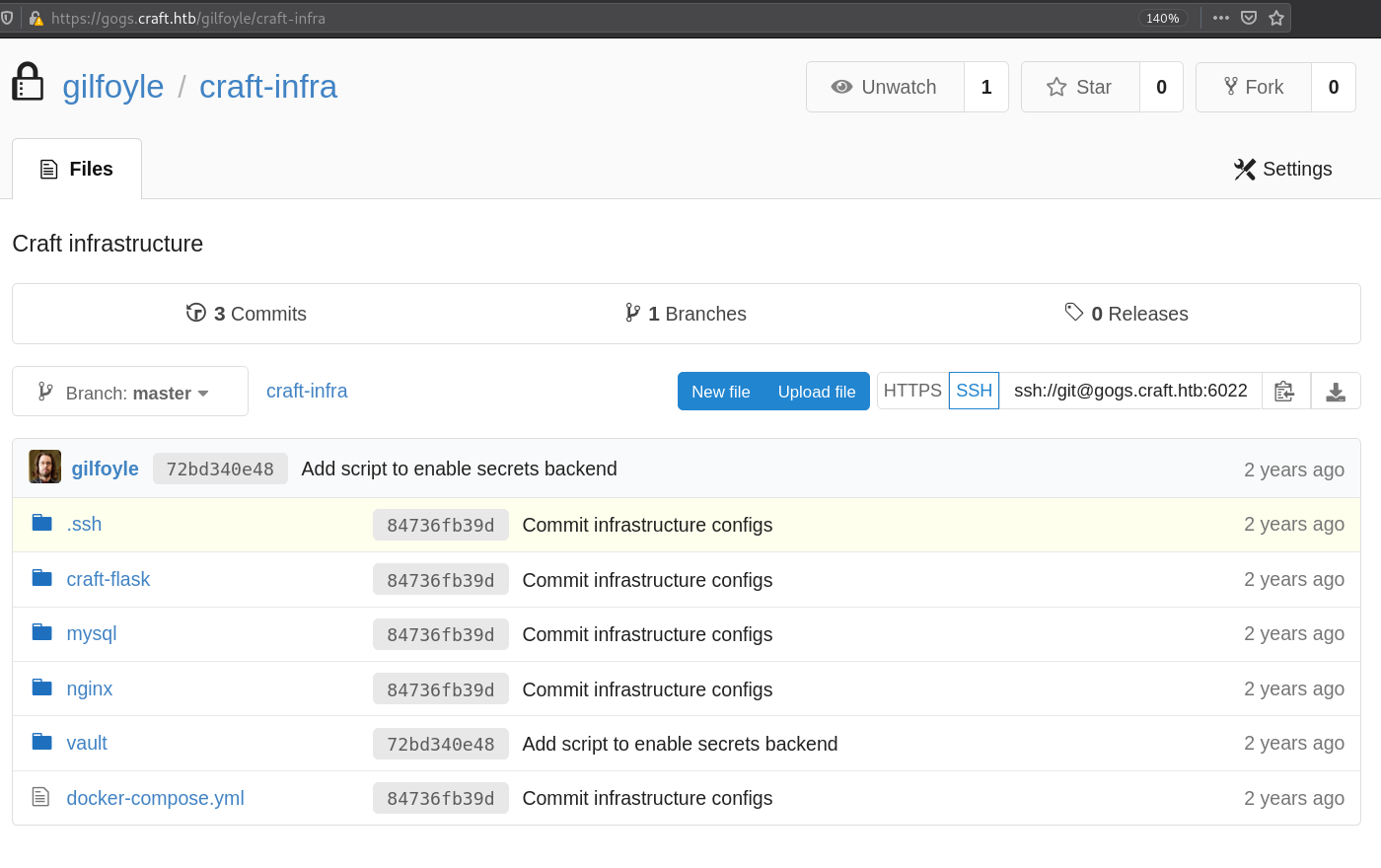Click the site security lock warning icon
This screenshot has height=868, width=1381.
click(x=36, y=18)
